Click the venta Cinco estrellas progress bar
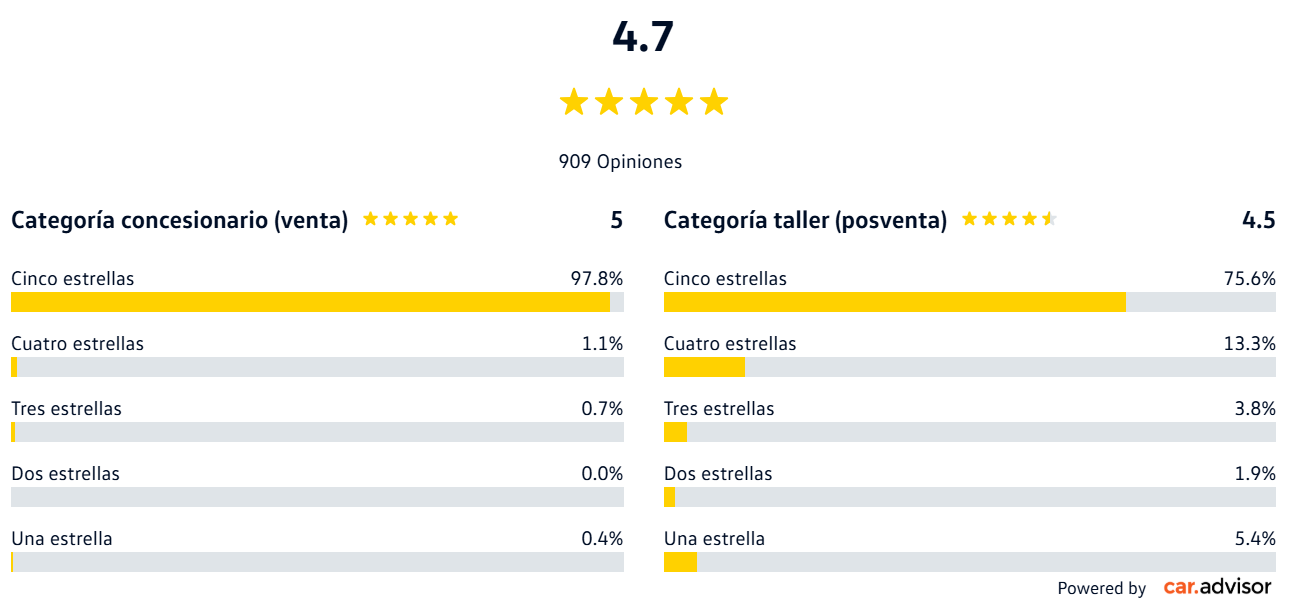 click(317, 302)
